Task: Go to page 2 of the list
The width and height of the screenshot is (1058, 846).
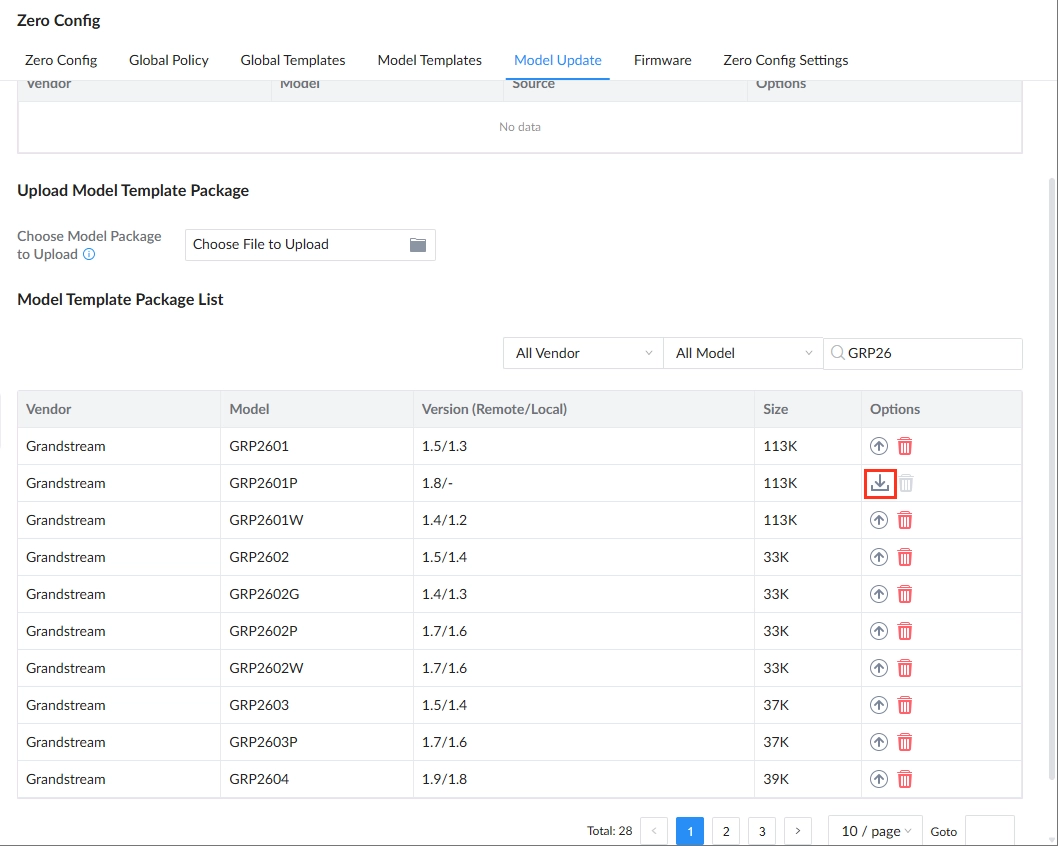Action: (726, 831)
